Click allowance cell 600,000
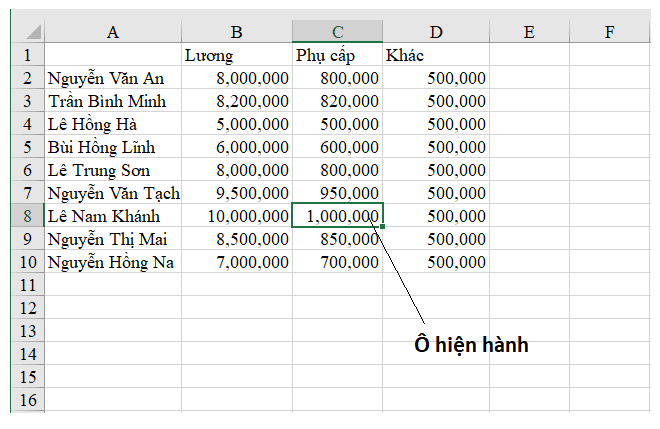 pos(338,147)
